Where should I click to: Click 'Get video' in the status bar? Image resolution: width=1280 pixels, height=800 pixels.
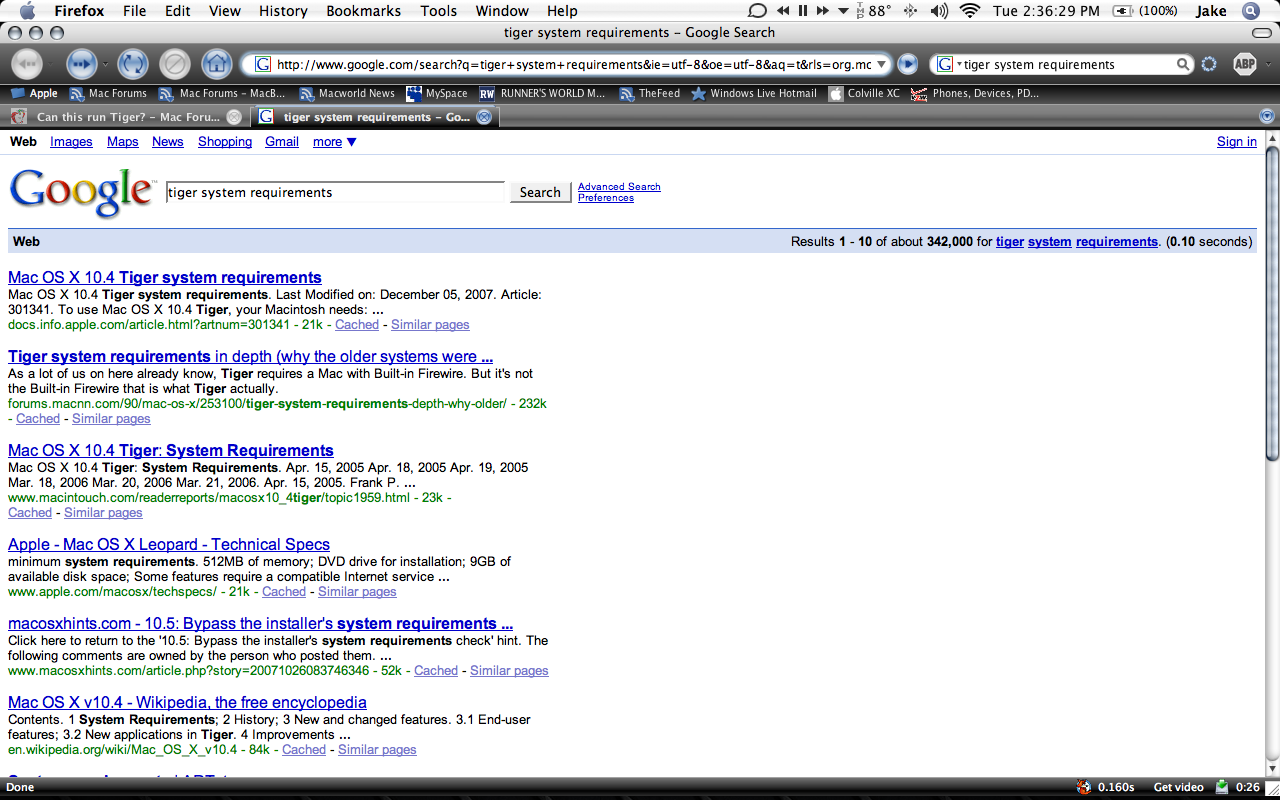pos(1178,787)
